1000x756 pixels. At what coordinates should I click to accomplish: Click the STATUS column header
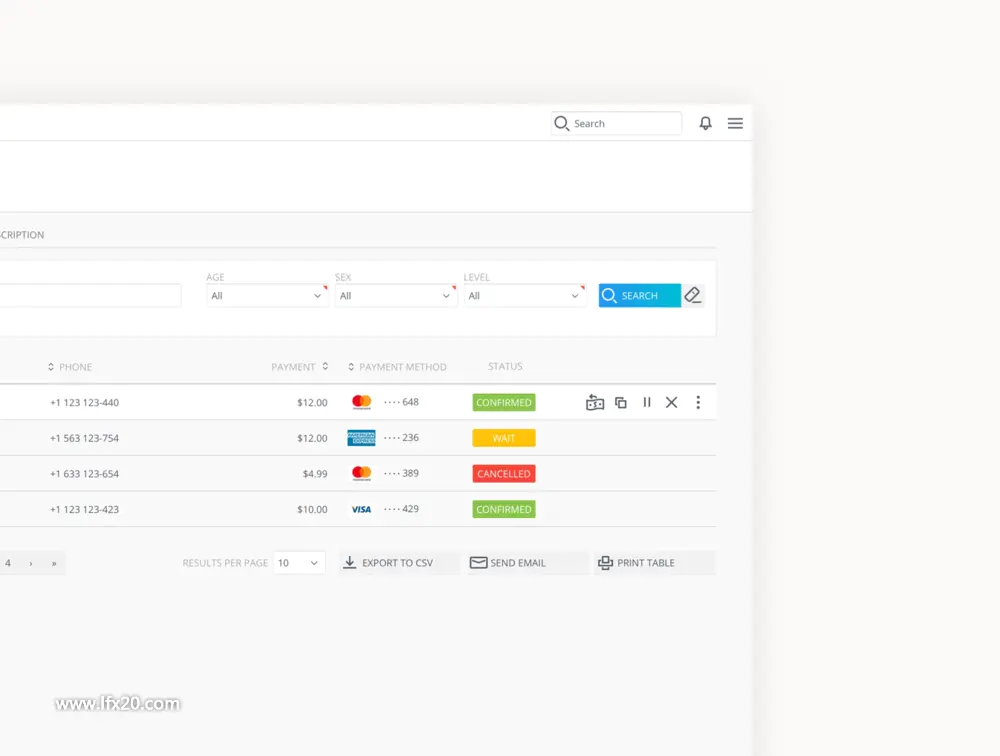[x=505, y=366]
